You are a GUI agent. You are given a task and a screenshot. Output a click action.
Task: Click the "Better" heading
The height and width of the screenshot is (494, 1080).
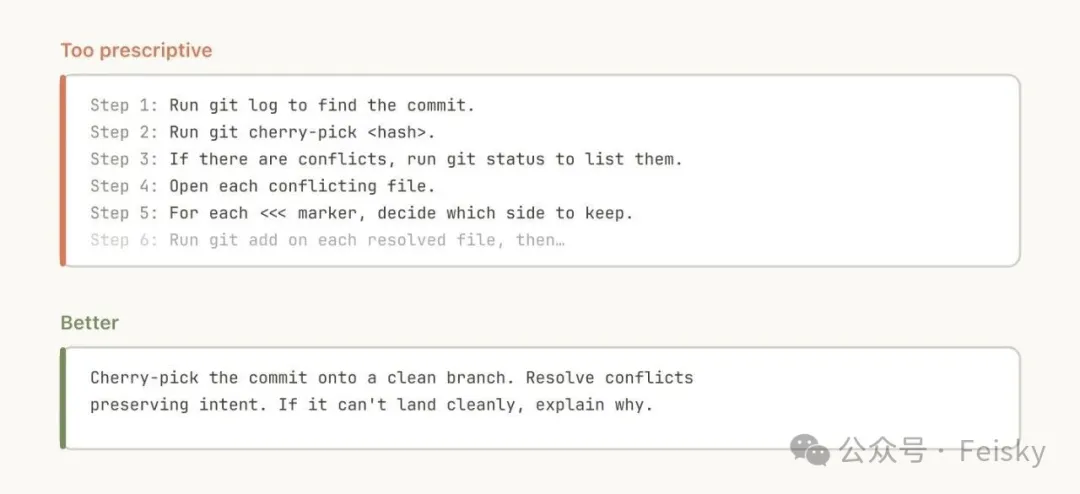pyautogui.click(x=89, y=323)
